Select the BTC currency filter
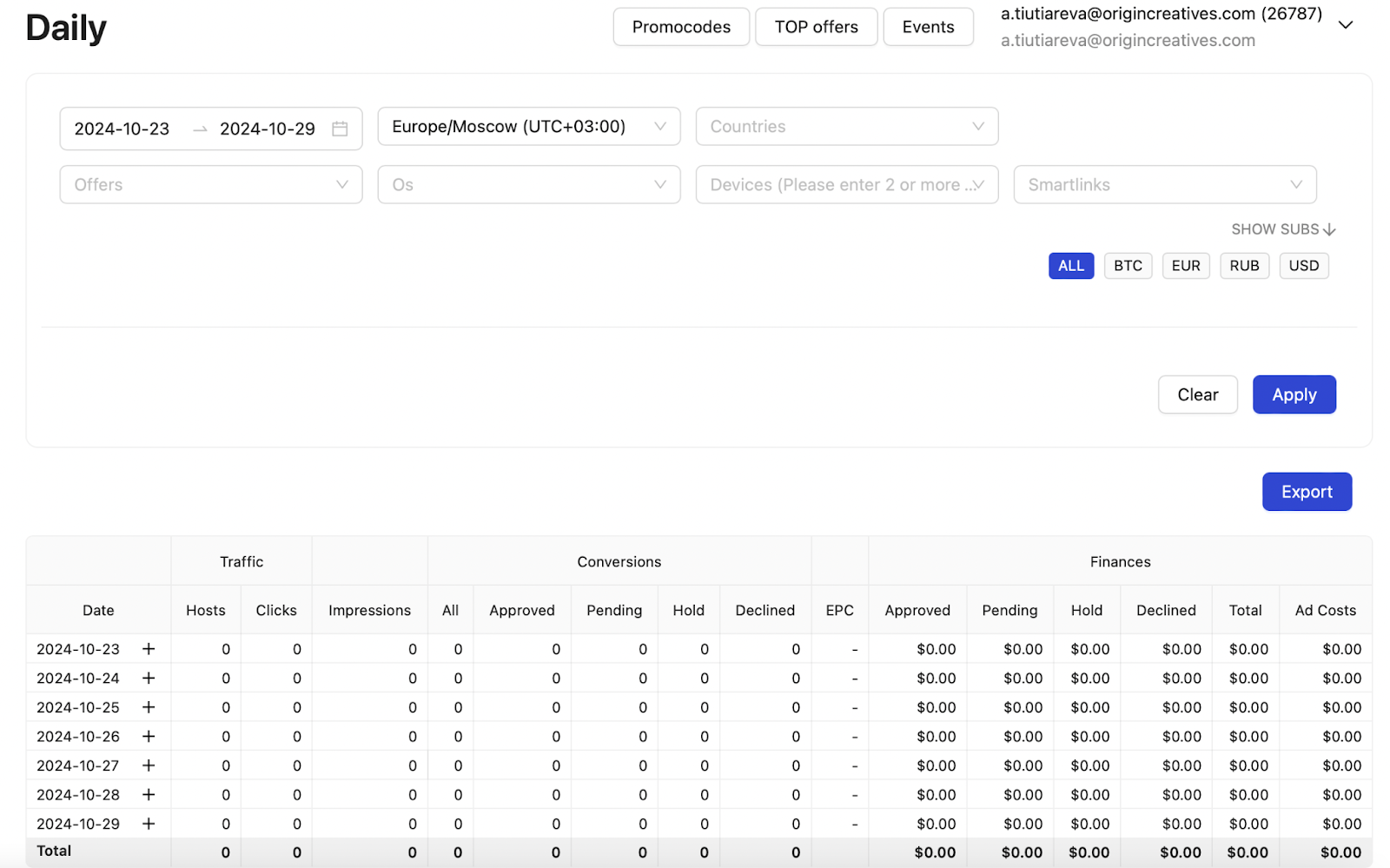The width and height of the screenshot is (1390, 868). point(1128,266)
